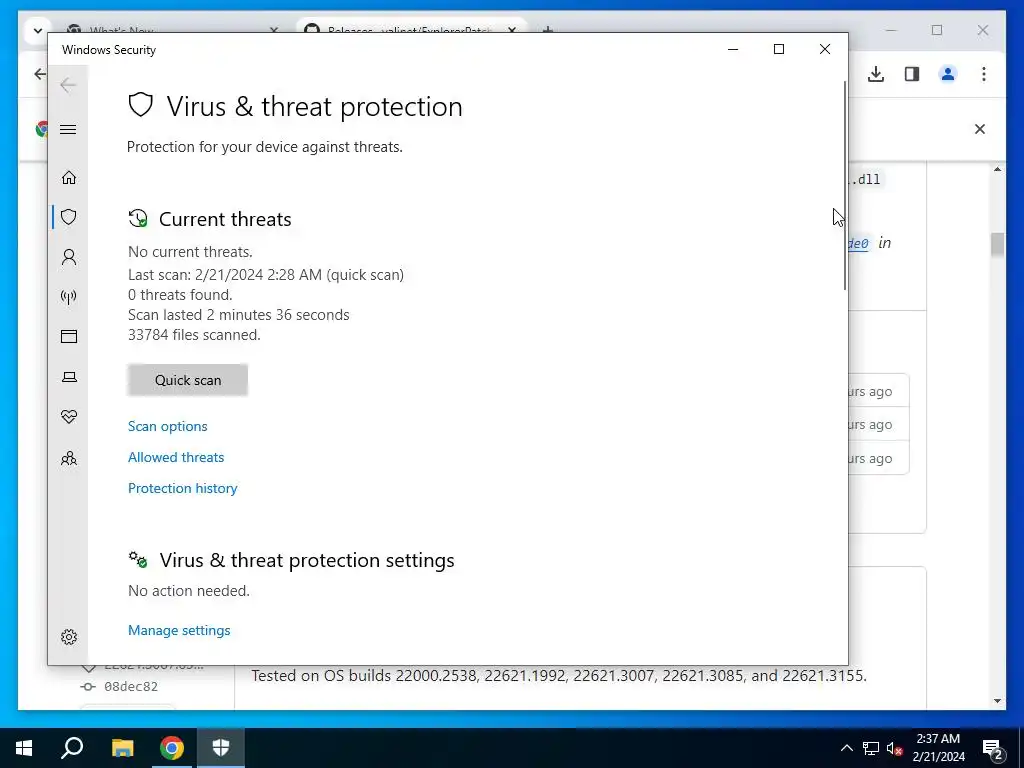This screenshot has width=1024, height=768.
Task: Switch to Chrome from taskbar
Action: click(172, 748)
